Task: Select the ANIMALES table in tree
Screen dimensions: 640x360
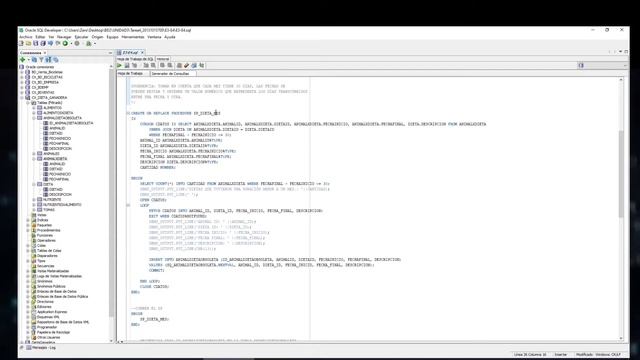Action: click(x=51, y=153)
